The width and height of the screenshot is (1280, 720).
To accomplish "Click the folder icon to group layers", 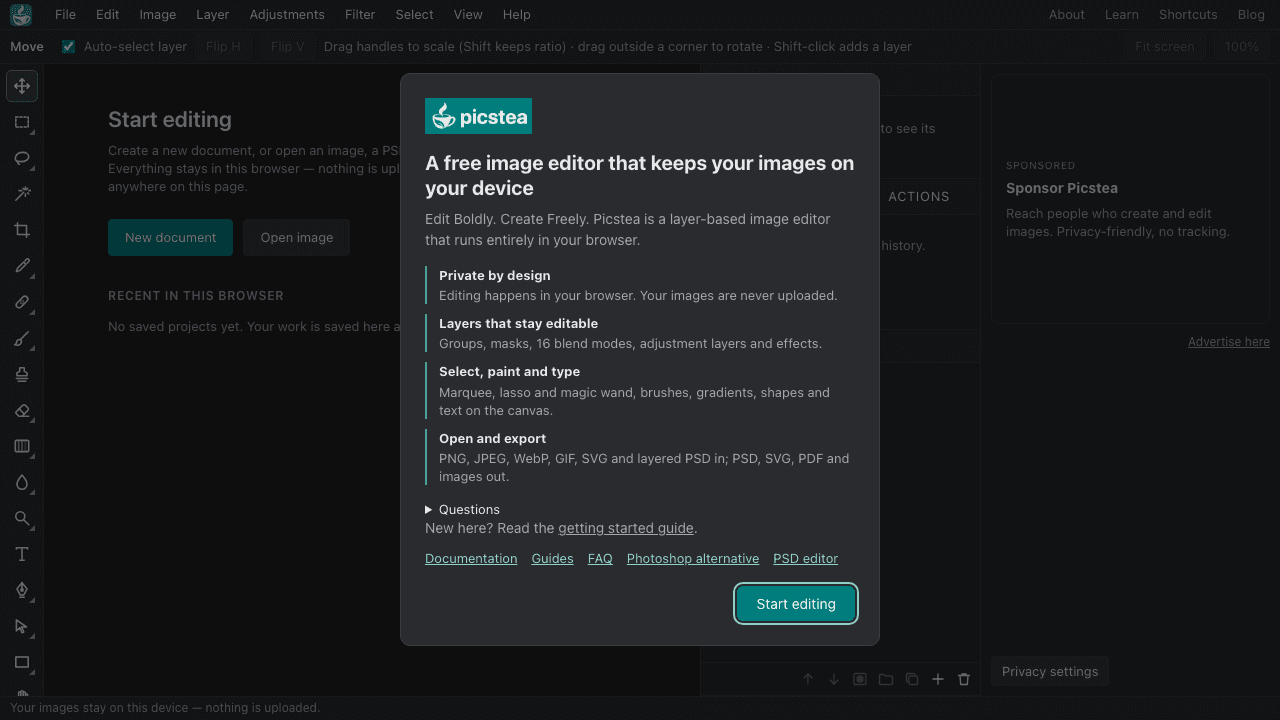I will click(886, 679).
